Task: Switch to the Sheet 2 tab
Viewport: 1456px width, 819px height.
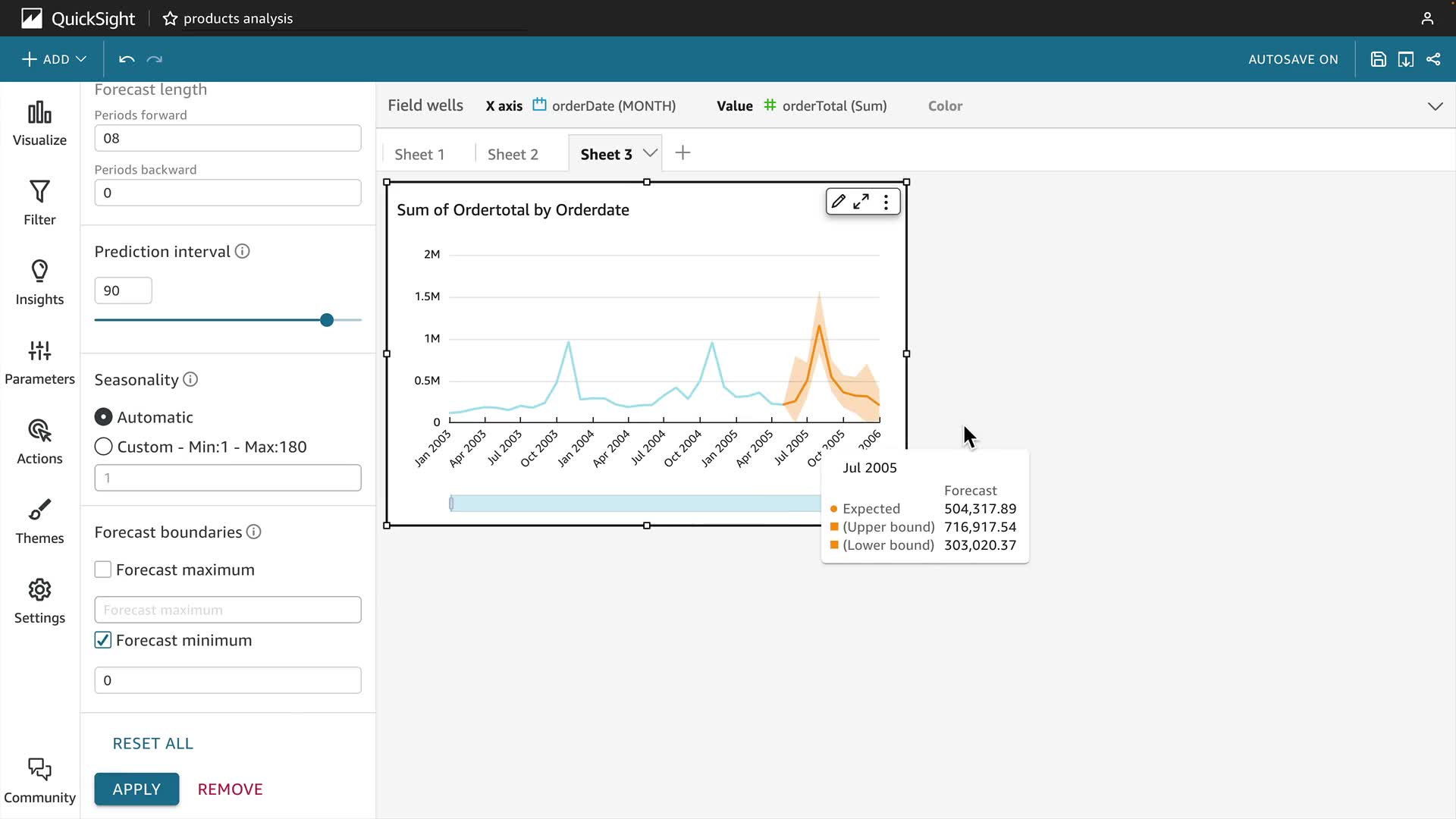Action: tap(513, 154)
